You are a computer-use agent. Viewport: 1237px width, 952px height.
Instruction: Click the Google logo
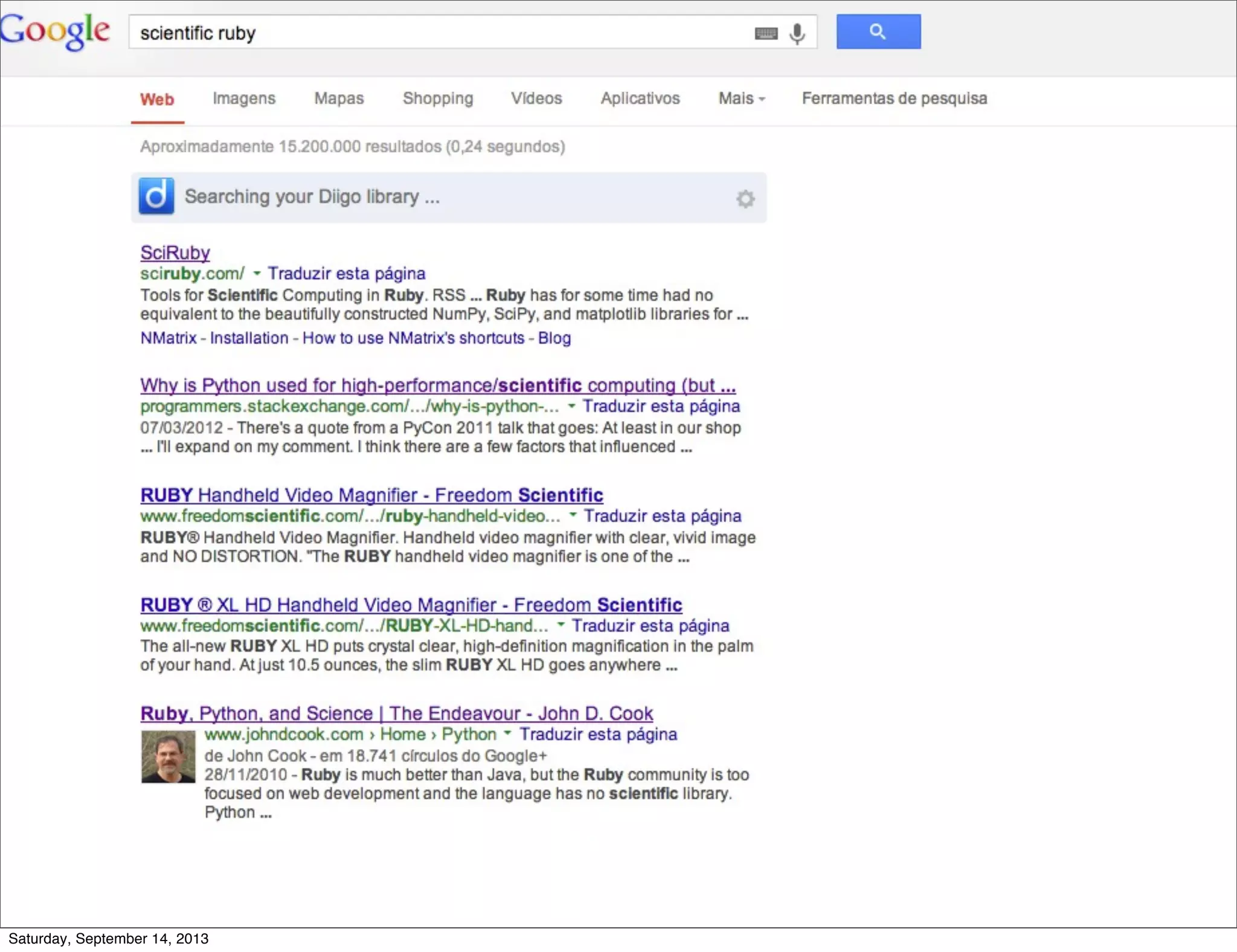click(x=56, y=31)
